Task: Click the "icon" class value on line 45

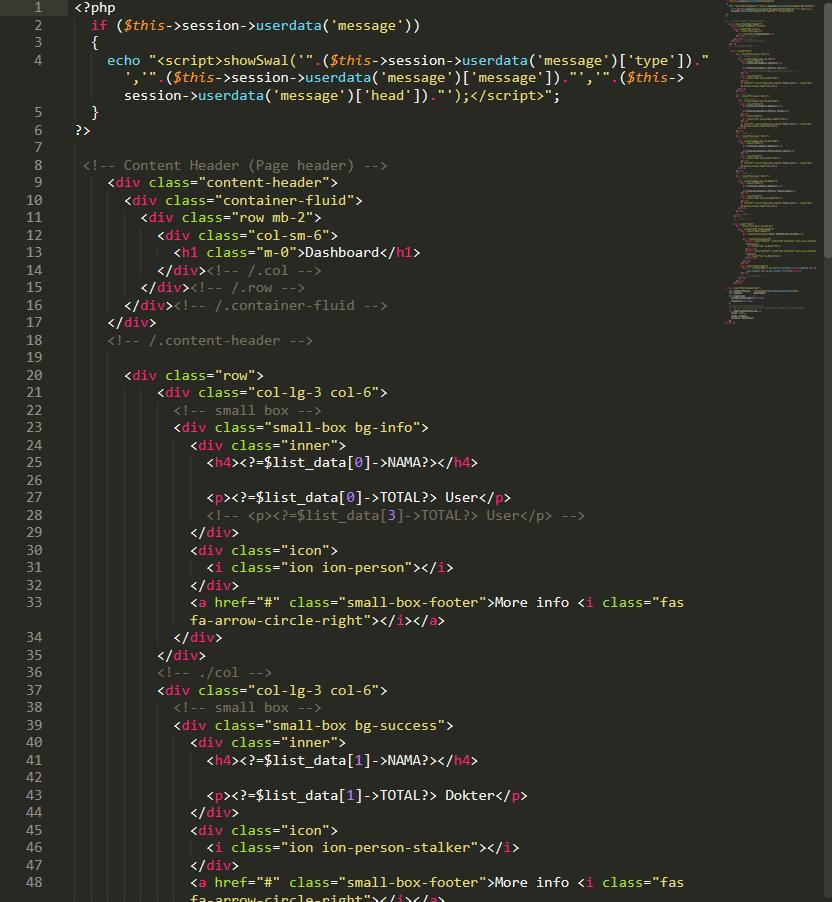Action: tap(305, 830)
